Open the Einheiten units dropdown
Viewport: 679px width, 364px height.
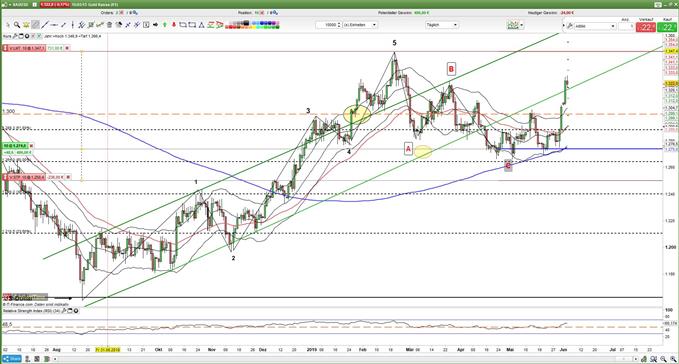[360, 25]
